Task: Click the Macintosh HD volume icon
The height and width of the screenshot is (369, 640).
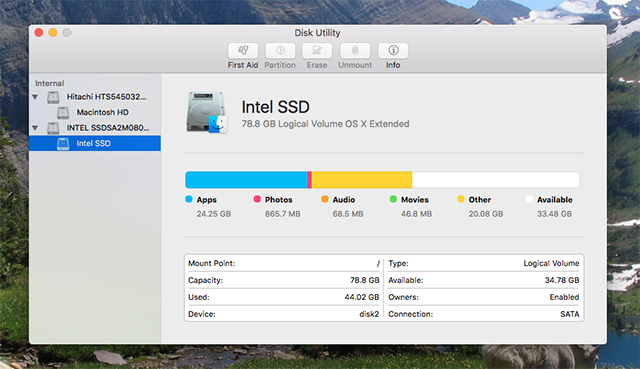Action: (x=63, y=112)
